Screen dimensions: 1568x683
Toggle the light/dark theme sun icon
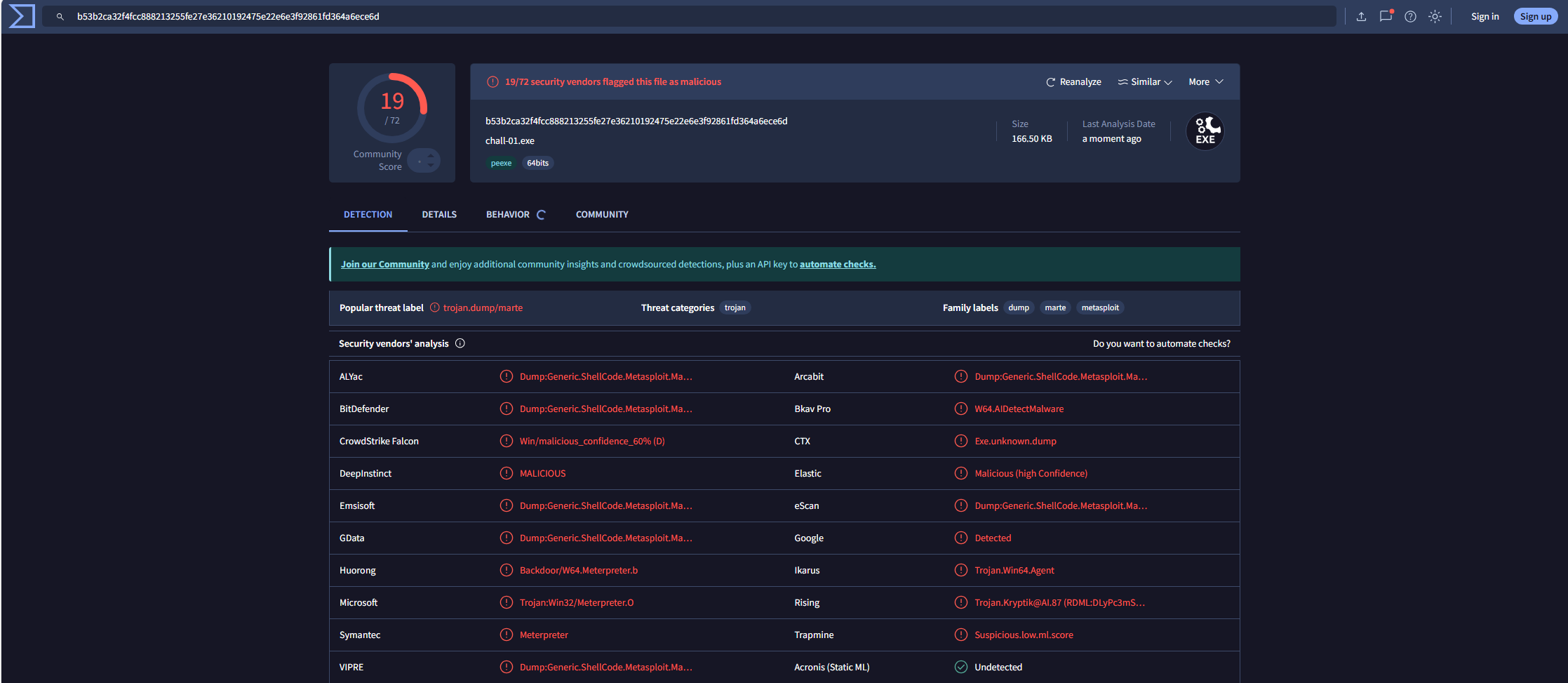tap(1435, 17)
